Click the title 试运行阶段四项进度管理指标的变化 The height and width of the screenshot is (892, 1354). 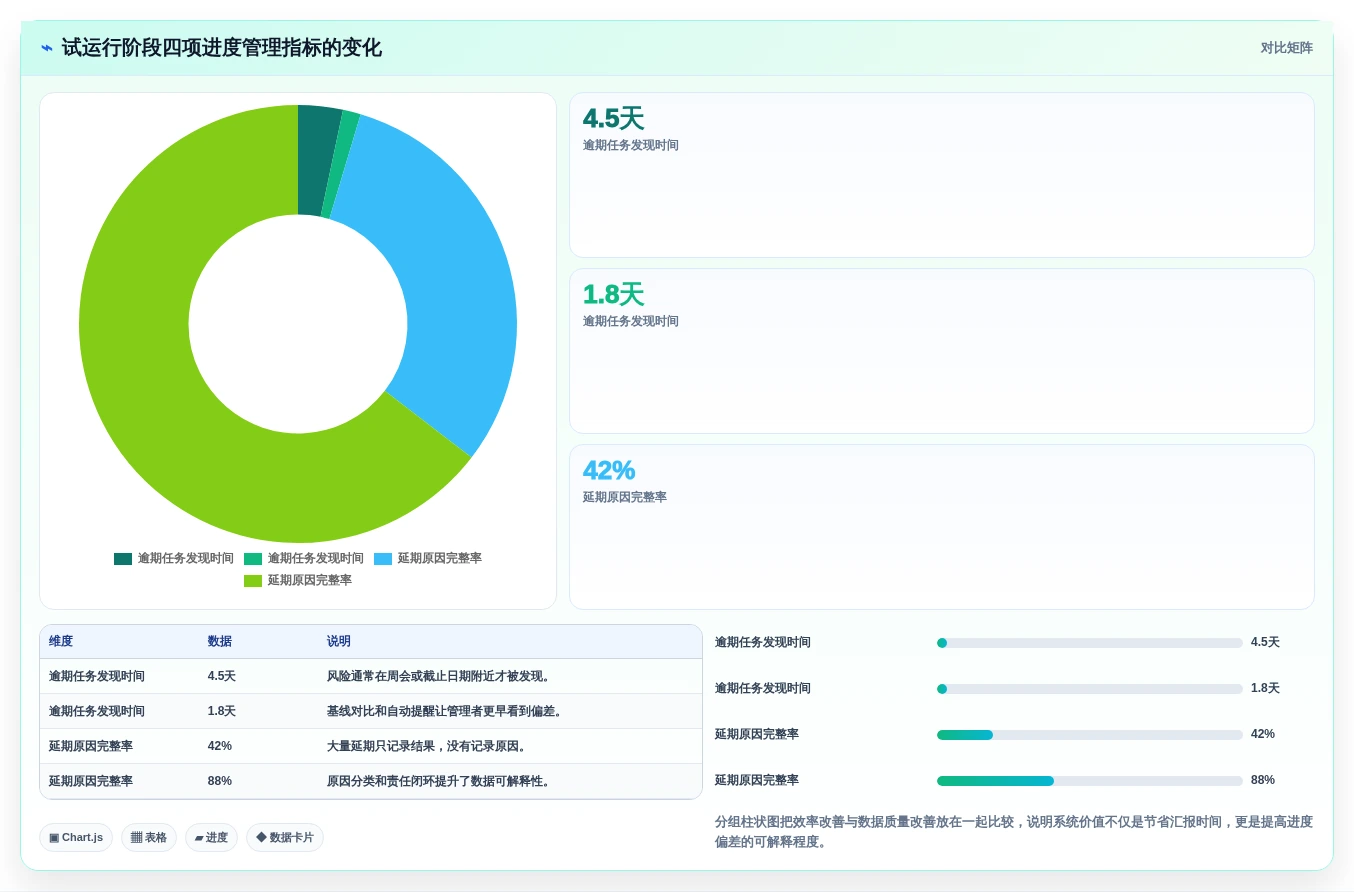[x=221, y=48]
